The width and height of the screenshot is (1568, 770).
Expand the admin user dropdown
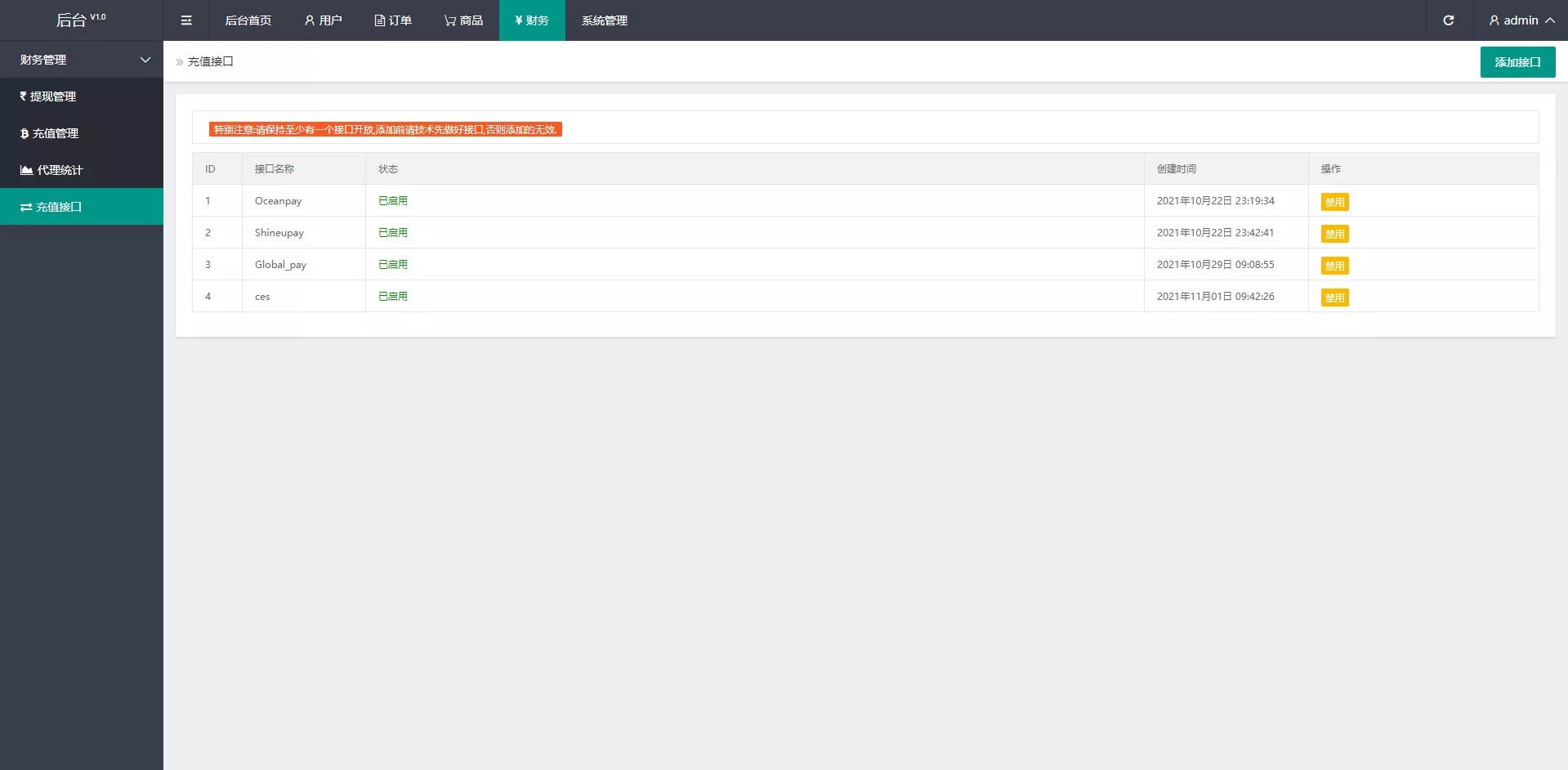pyautogui.click(x=1521, y=20)
